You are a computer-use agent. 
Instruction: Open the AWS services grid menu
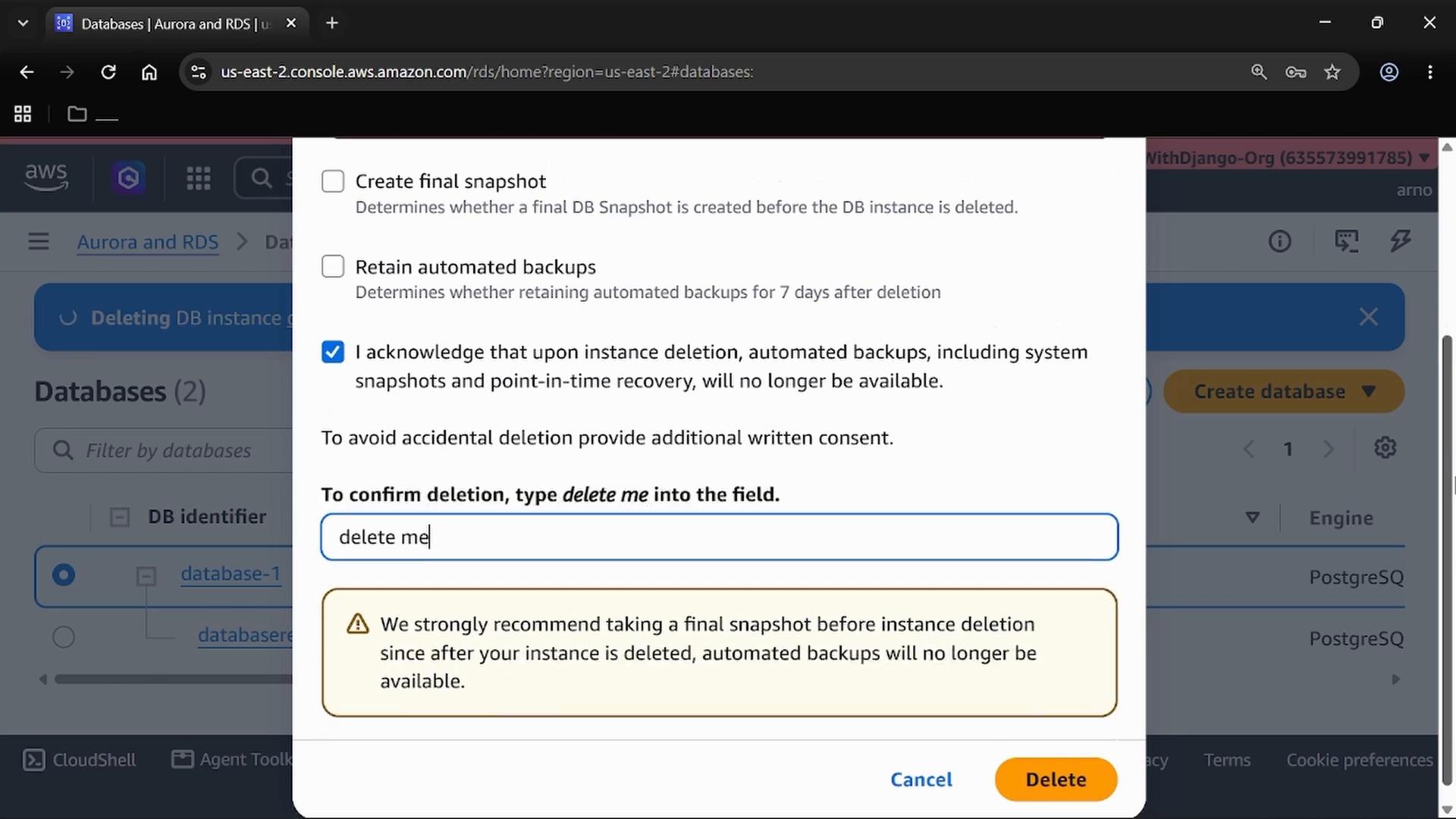pyautogui.click(x=199, y=178)
